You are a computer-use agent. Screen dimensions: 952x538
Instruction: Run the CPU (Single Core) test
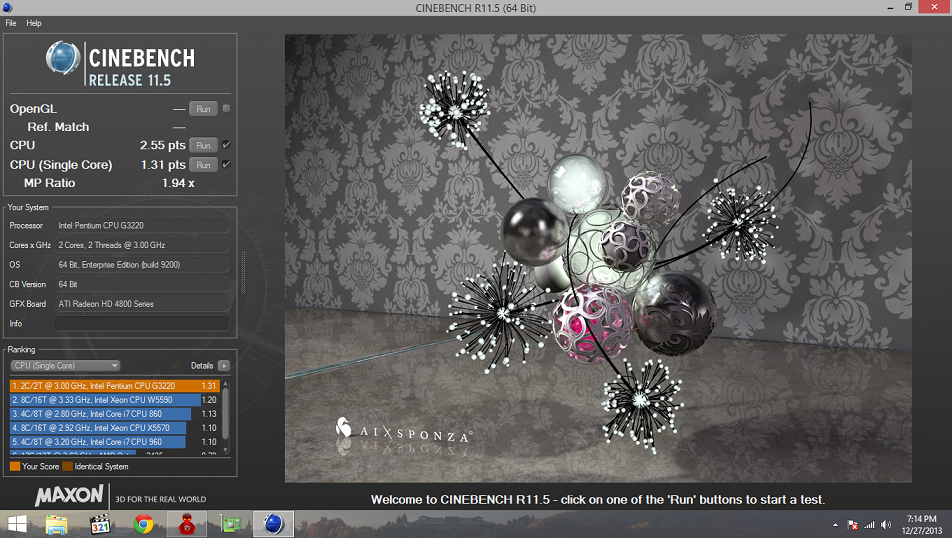[203, 165]
